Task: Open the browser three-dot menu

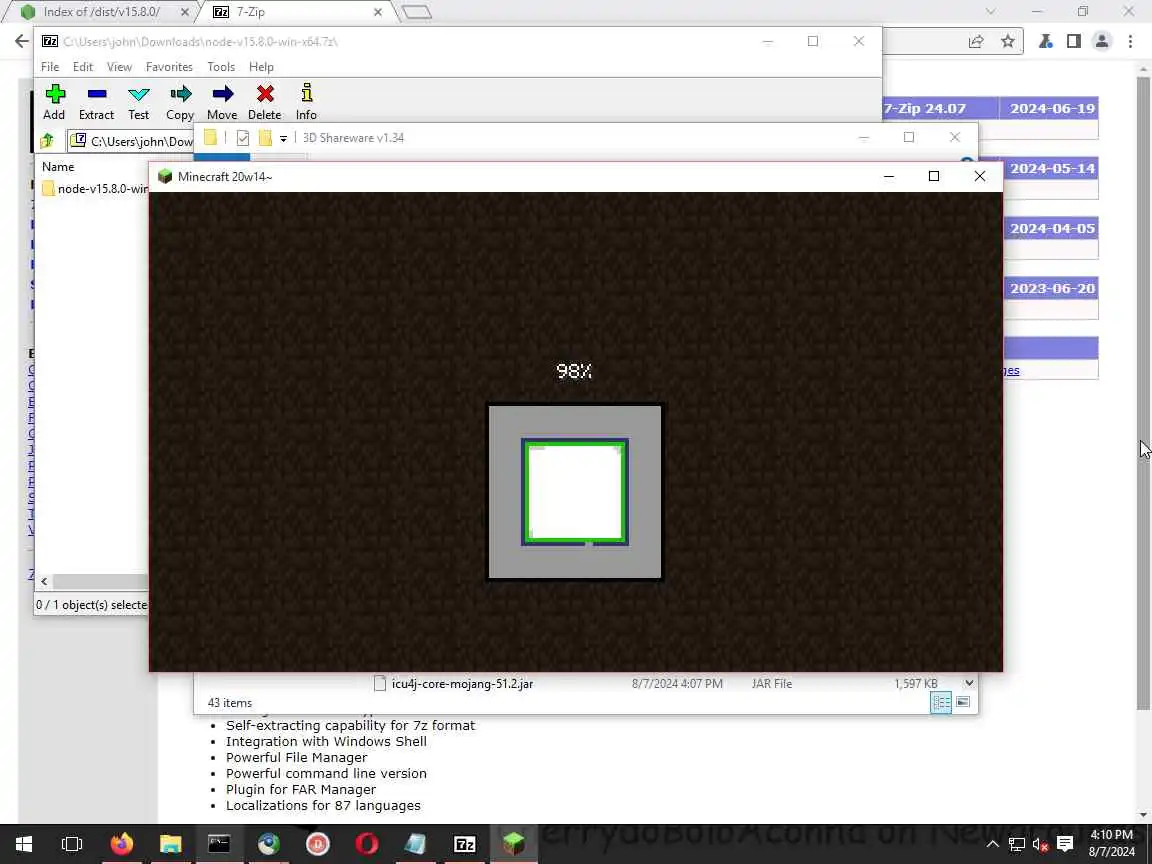Action: (1131, 42)
